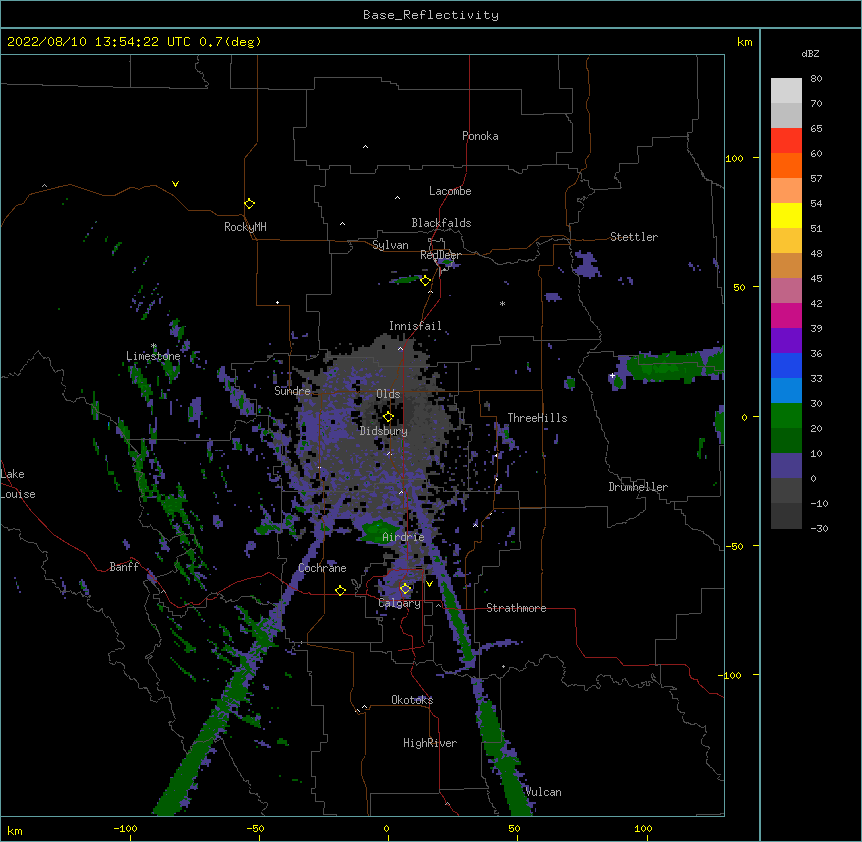Click the Stettler town label
Screen dimensions: 862x842
633,237
